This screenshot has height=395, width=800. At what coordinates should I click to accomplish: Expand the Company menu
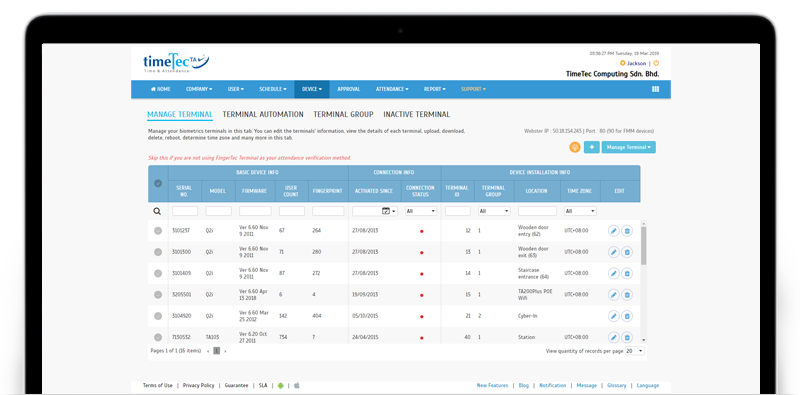coord(199,89)
